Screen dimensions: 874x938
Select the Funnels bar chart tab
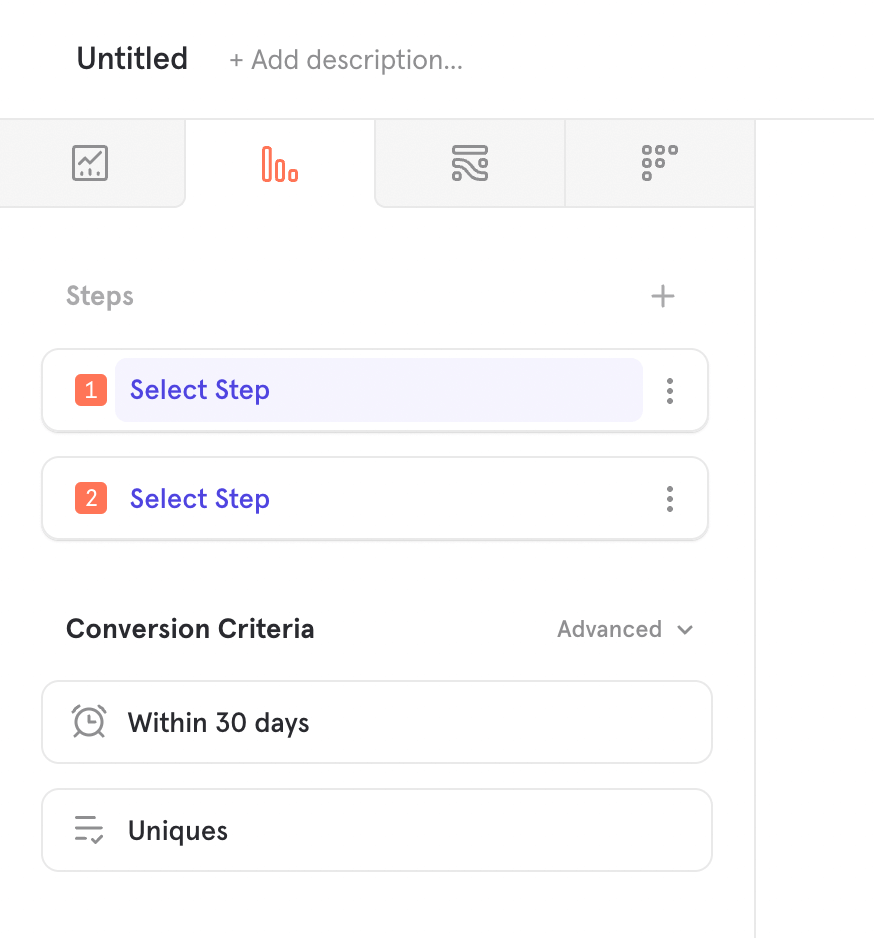click(280, 163)
